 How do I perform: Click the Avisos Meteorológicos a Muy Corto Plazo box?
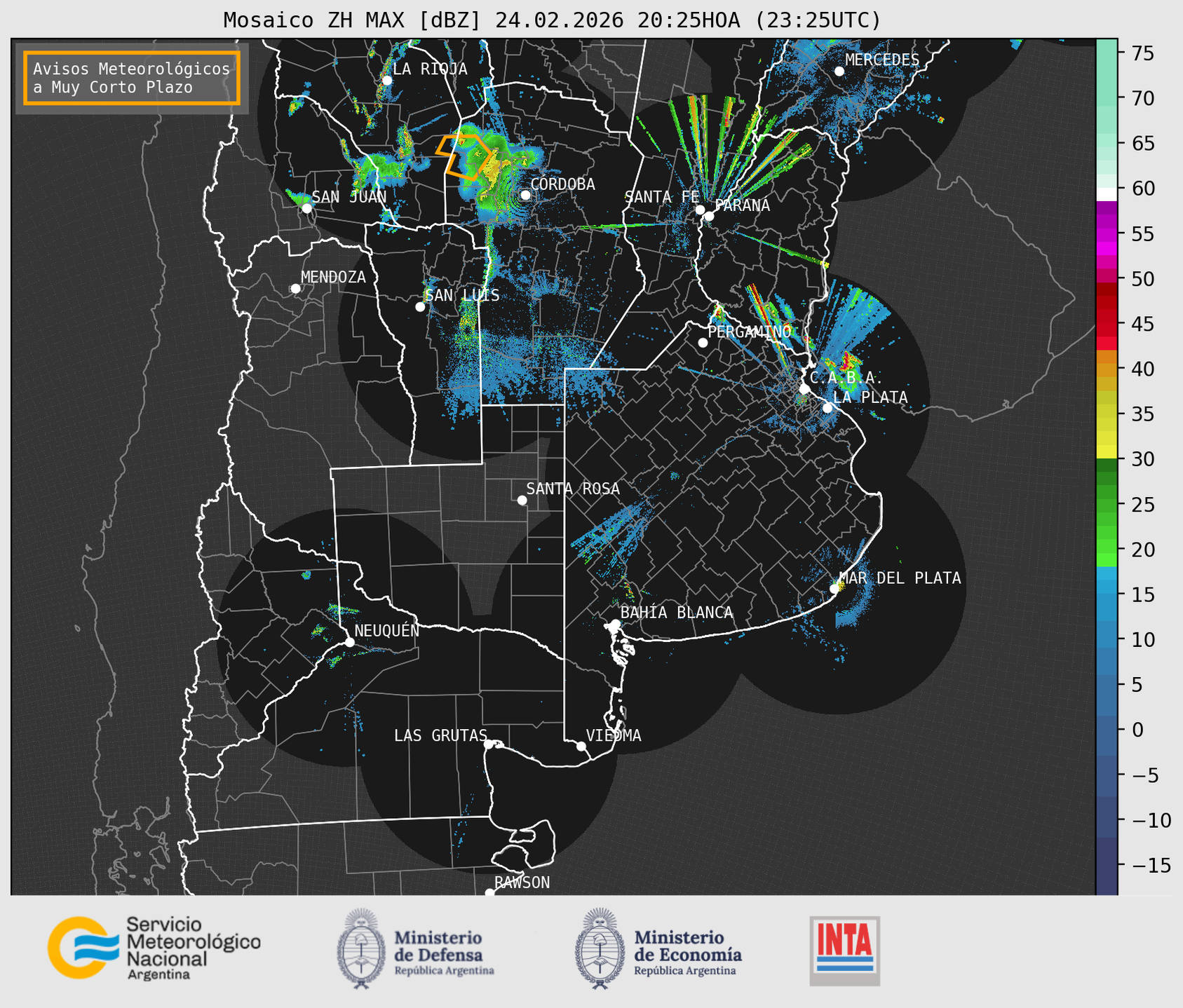click(132, 78)
